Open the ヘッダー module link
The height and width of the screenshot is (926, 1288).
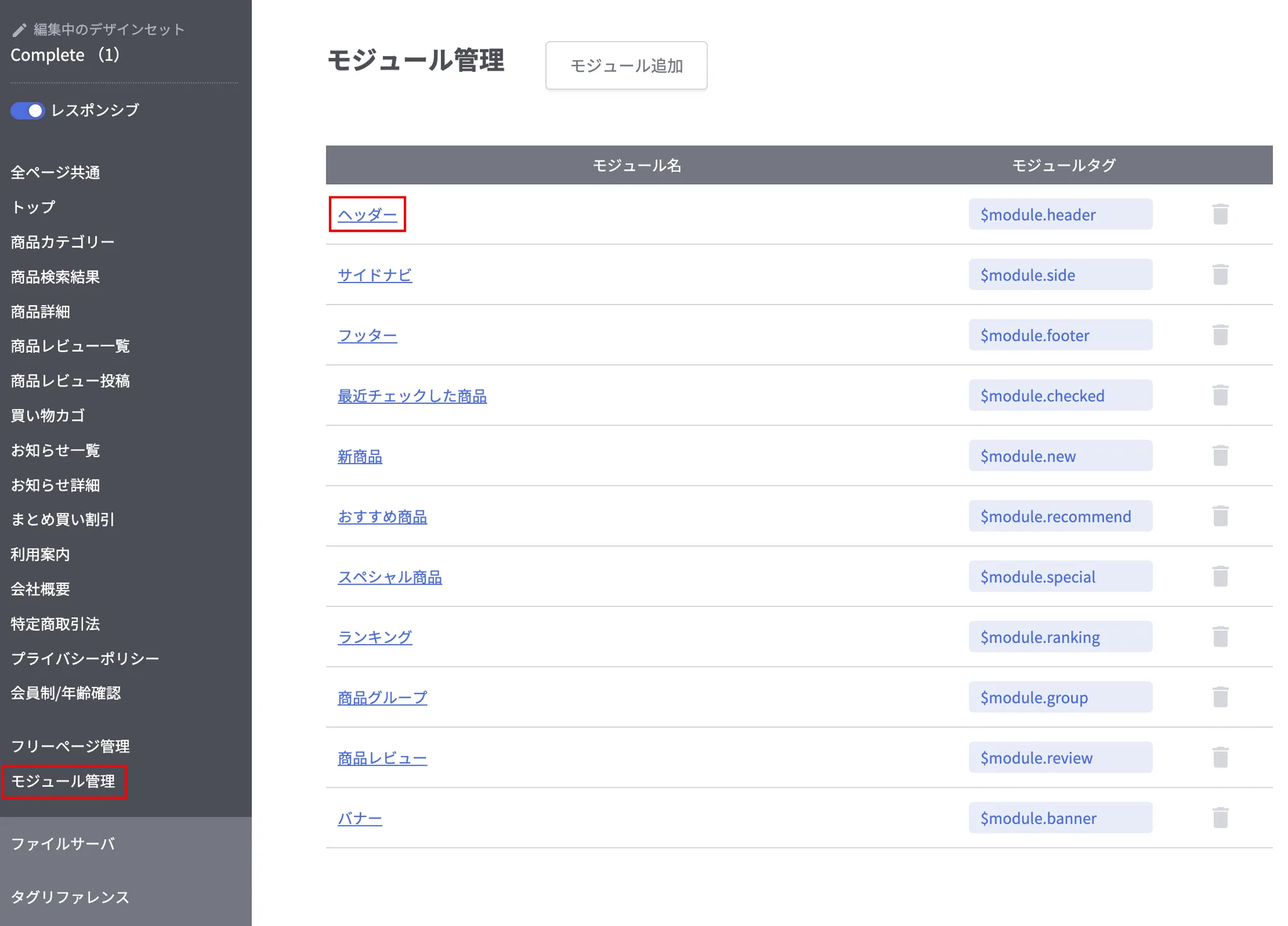[x=367, y=215]
